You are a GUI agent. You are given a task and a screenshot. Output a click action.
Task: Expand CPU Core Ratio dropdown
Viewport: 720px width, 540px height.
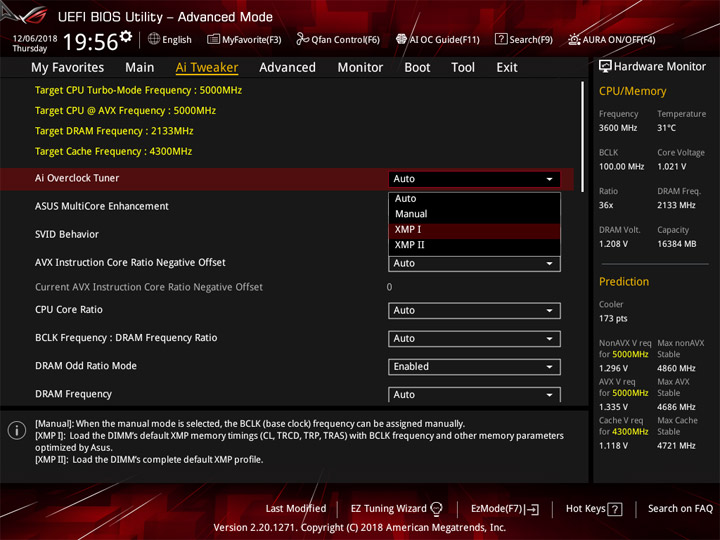[x=474, y=311]
